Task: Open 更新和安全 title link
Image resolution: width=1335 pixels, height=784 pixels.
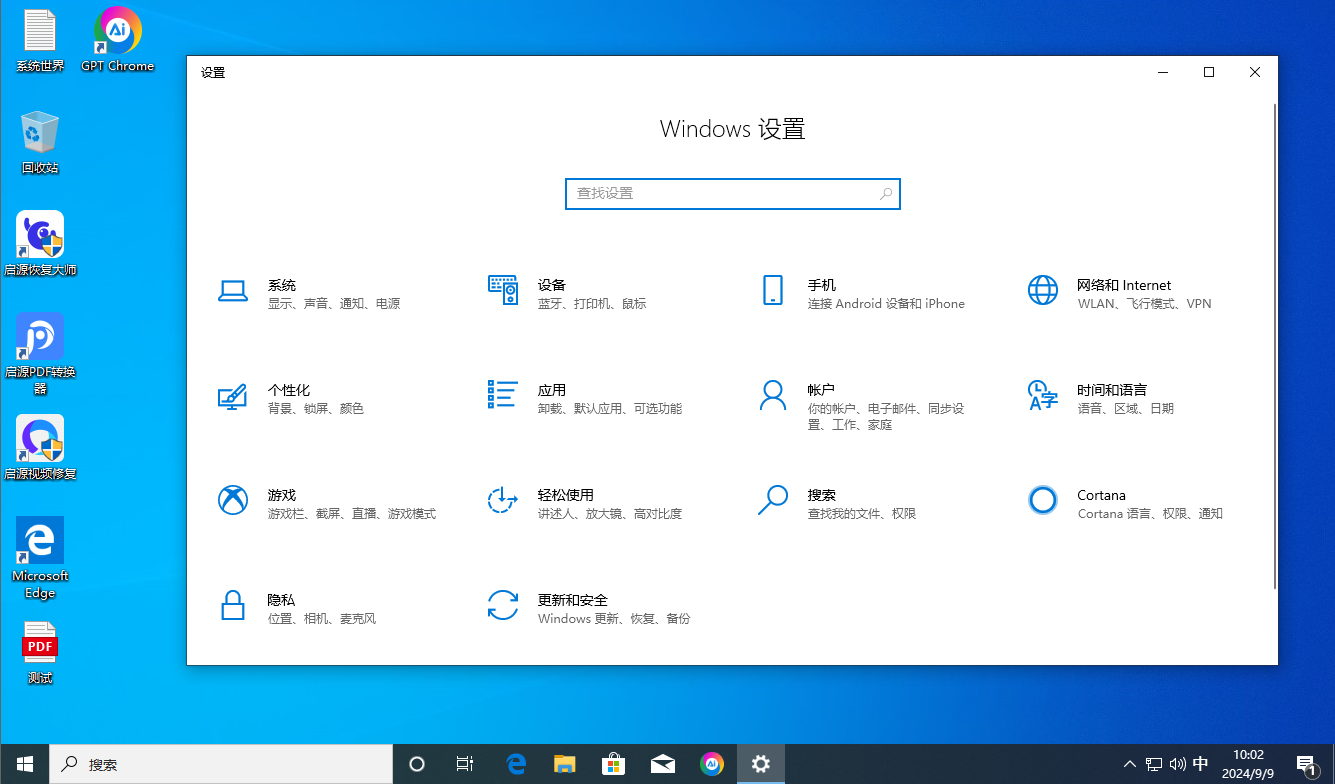Action: click(573, 600)
